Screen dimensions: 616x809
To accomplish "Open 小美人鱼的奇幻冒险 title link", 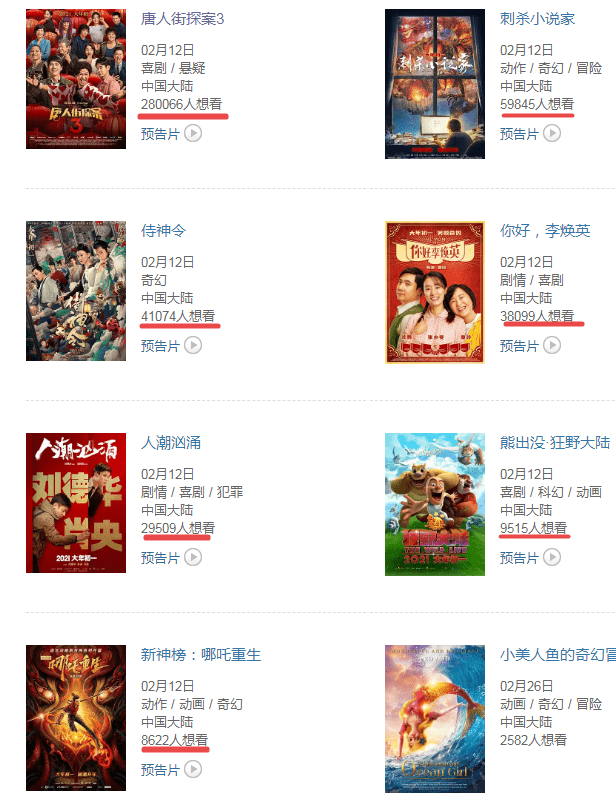I will (558, 655).
